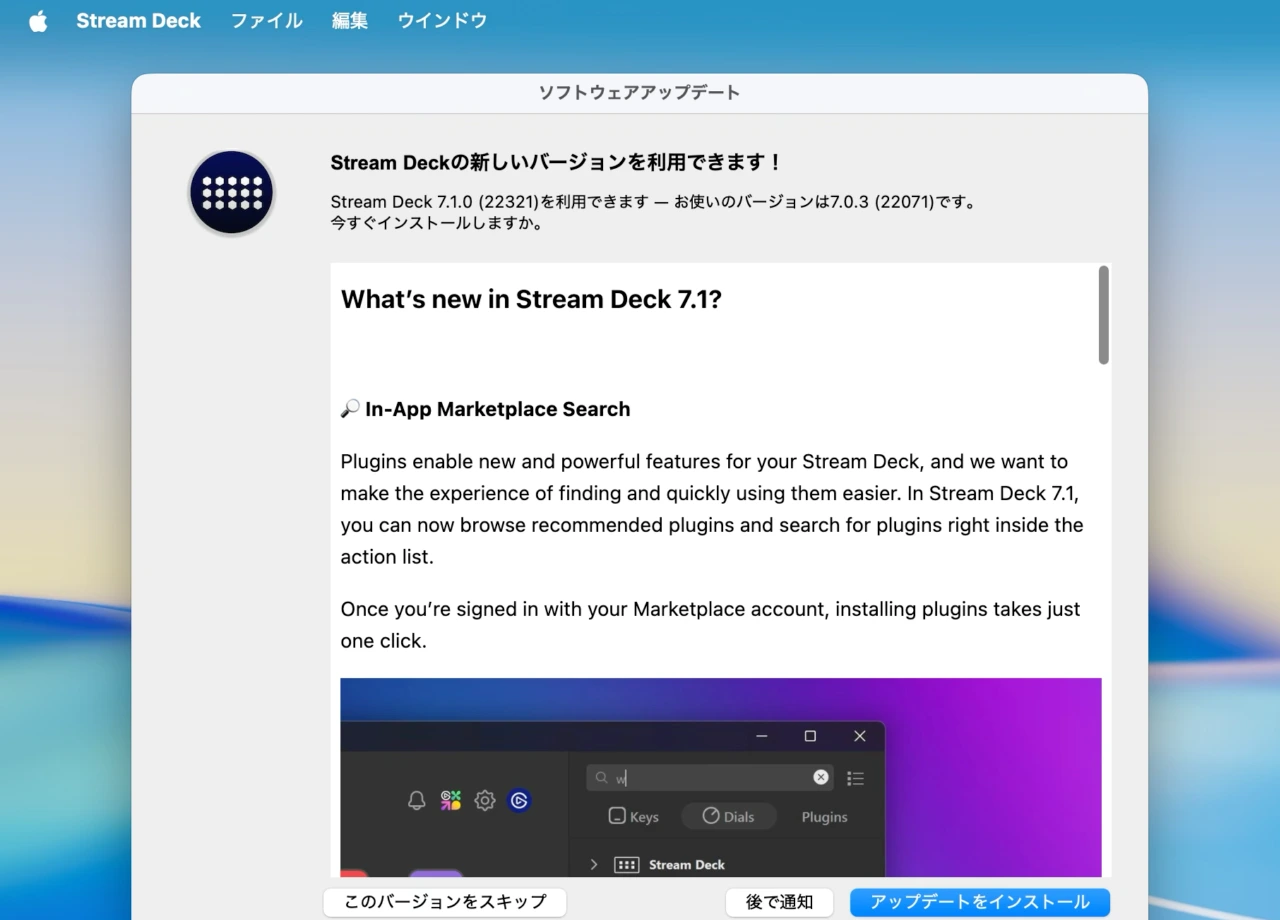The height and width of the screenshot is (920, 1280).
Task: Click the settings gear icon in the preview window
Action: pos(485,800)
